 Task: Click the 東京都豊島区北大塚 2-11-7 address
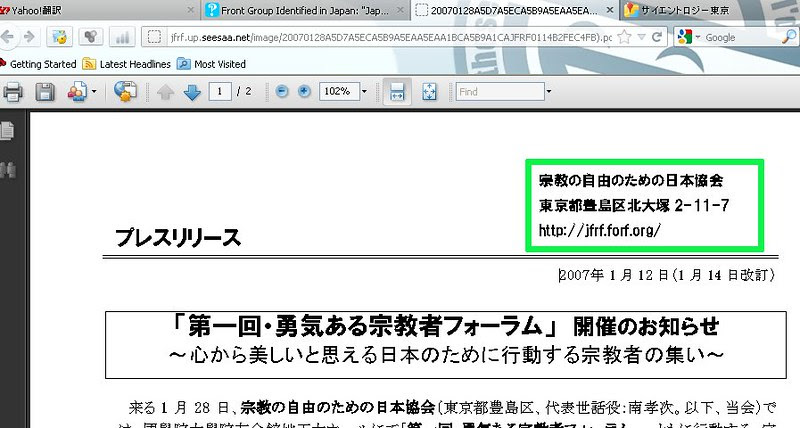634,206
